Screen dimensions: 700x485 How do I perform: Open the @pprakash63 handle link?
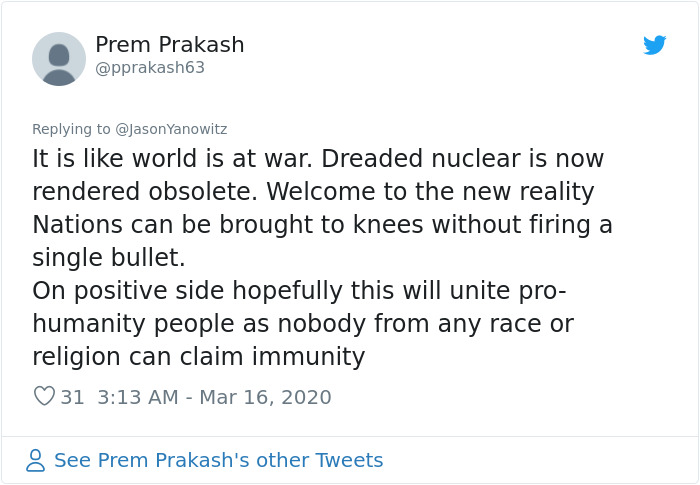149,68
